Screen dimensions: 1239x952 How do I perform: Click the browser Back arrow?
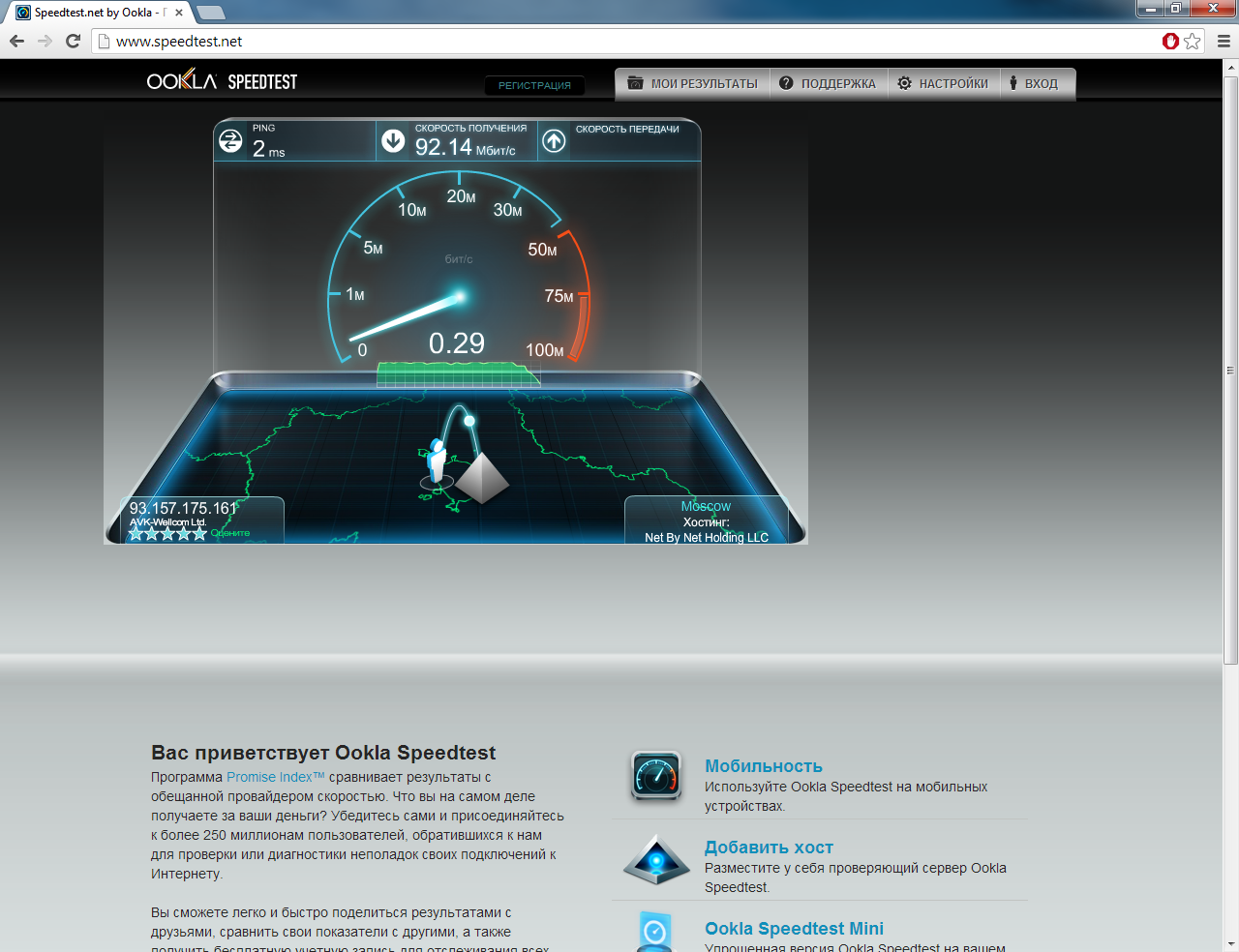click(16, 41)
